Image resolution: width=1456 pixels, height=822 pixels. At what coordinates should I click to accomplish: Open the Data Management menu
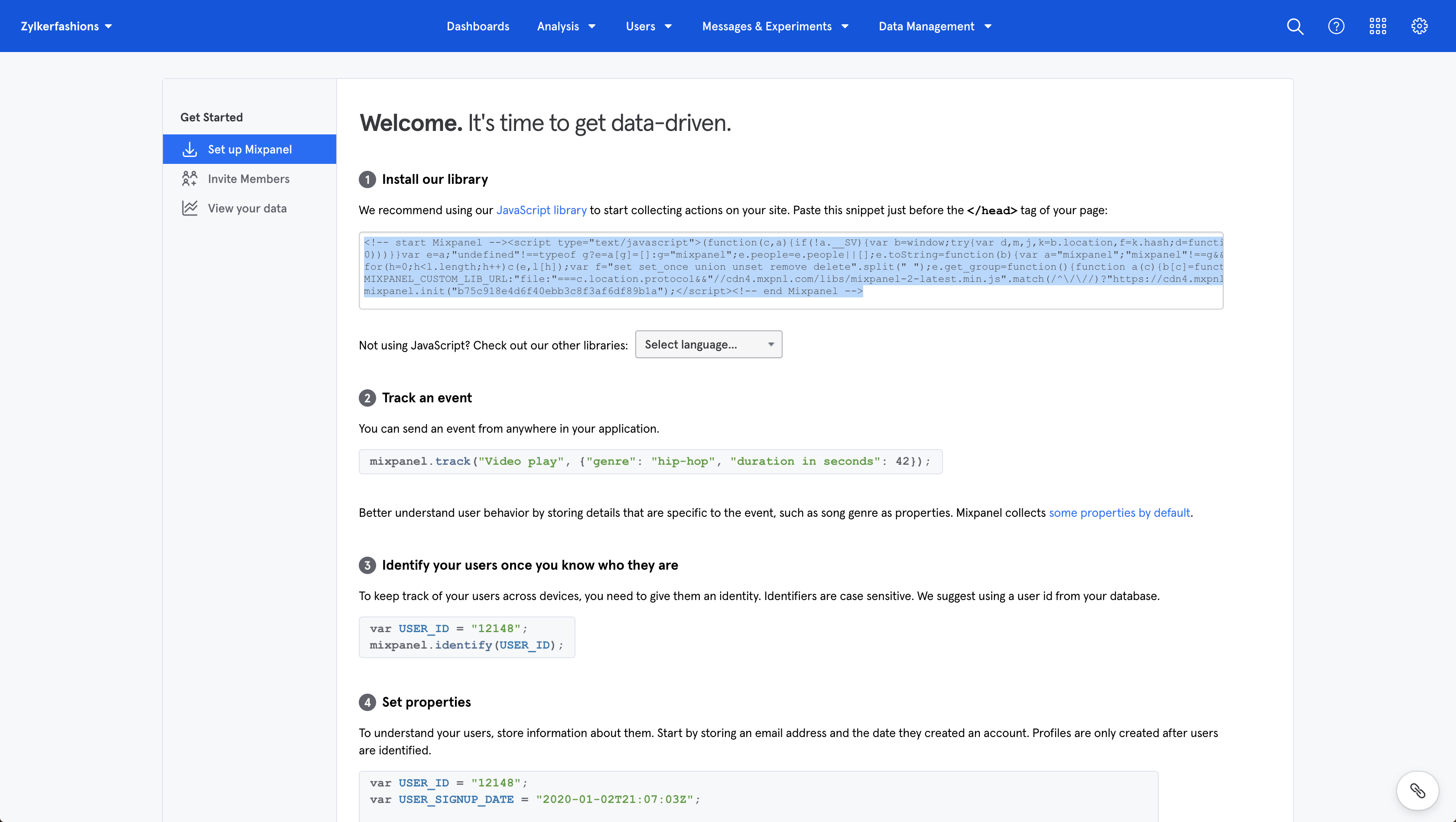pos(935,26)
